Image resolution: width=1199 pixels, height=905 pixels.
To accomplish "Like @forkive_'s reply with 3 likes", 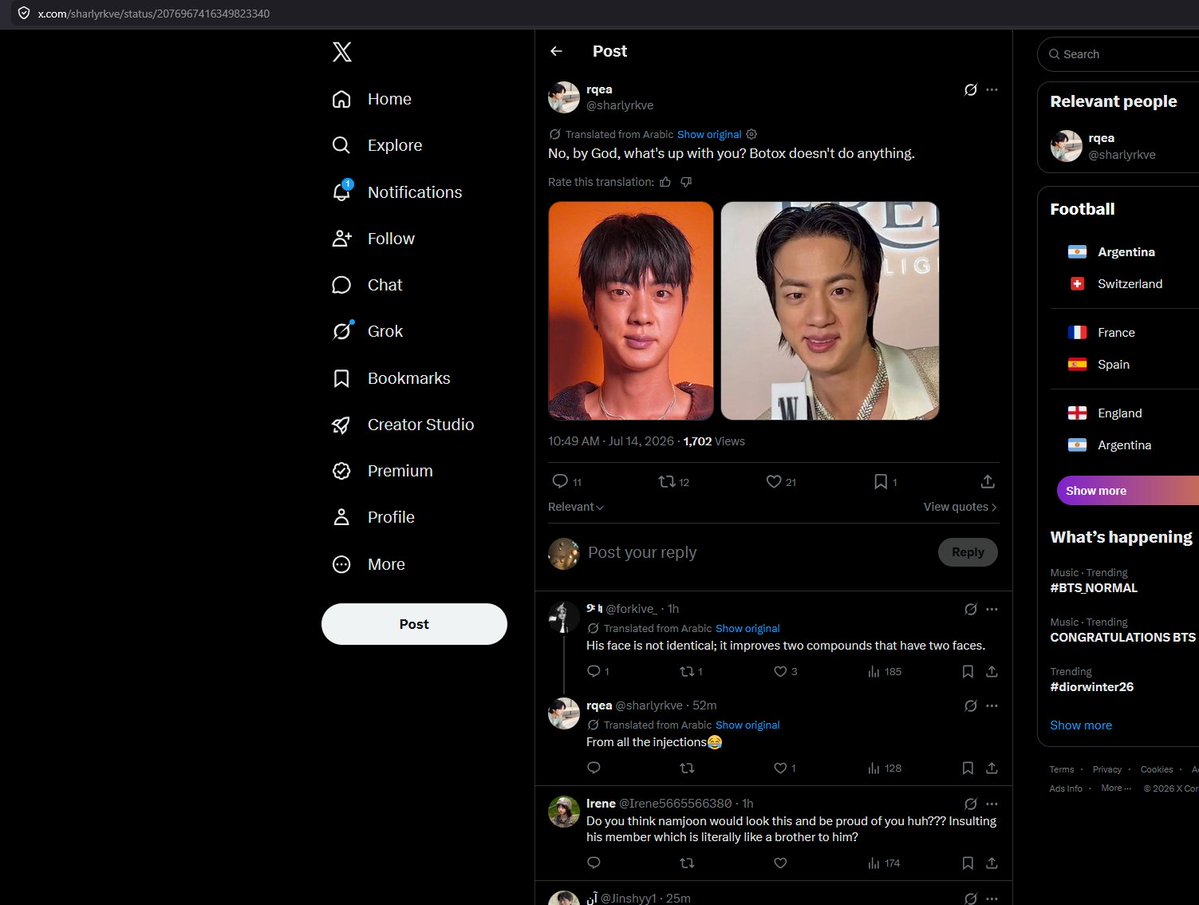I will click(785, 671).
